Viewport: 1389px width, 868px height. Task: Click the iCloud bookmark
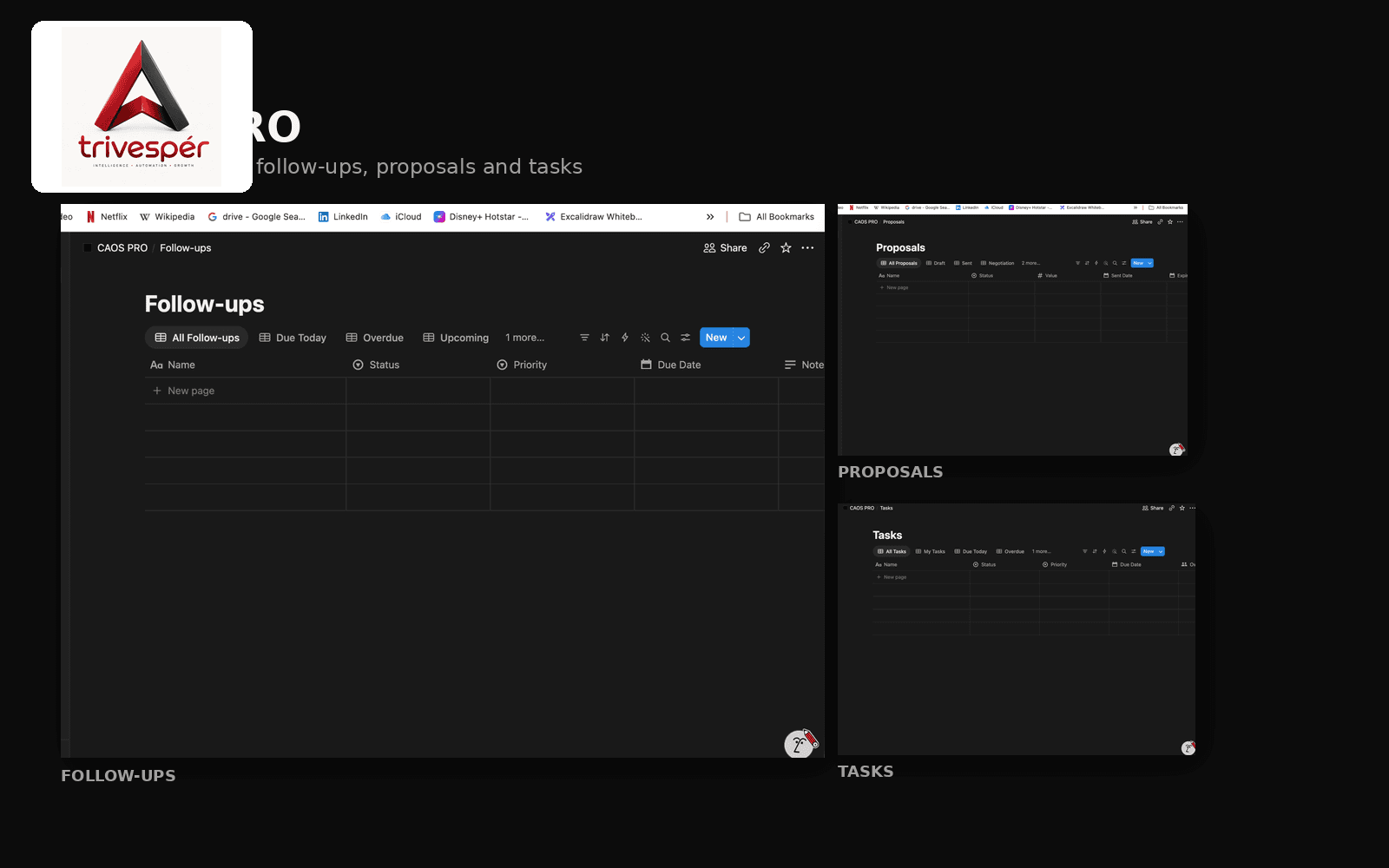point(401,217)
